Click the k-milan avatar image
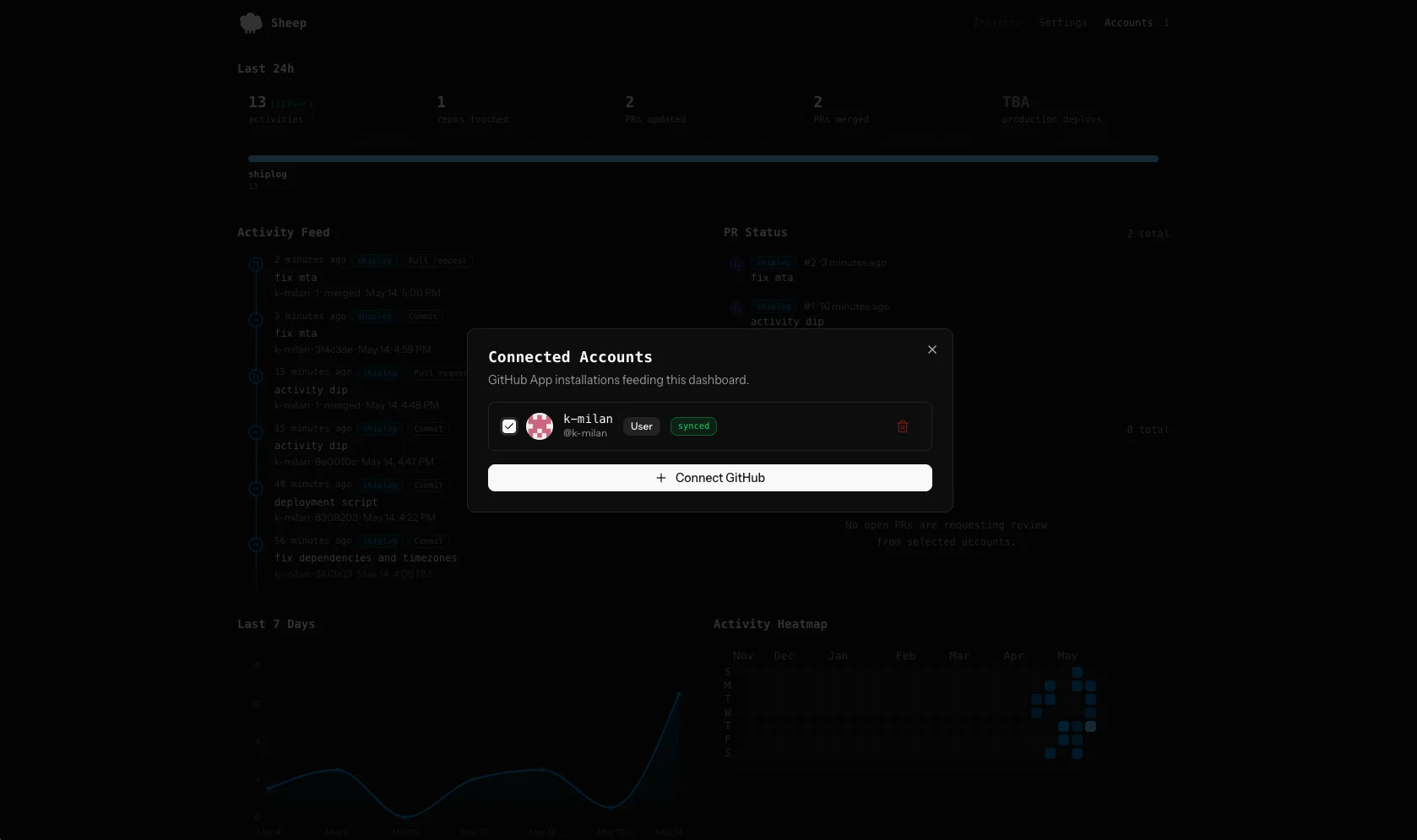The width and height of the screenshot is (1417, 840). (x=540, y=426)
